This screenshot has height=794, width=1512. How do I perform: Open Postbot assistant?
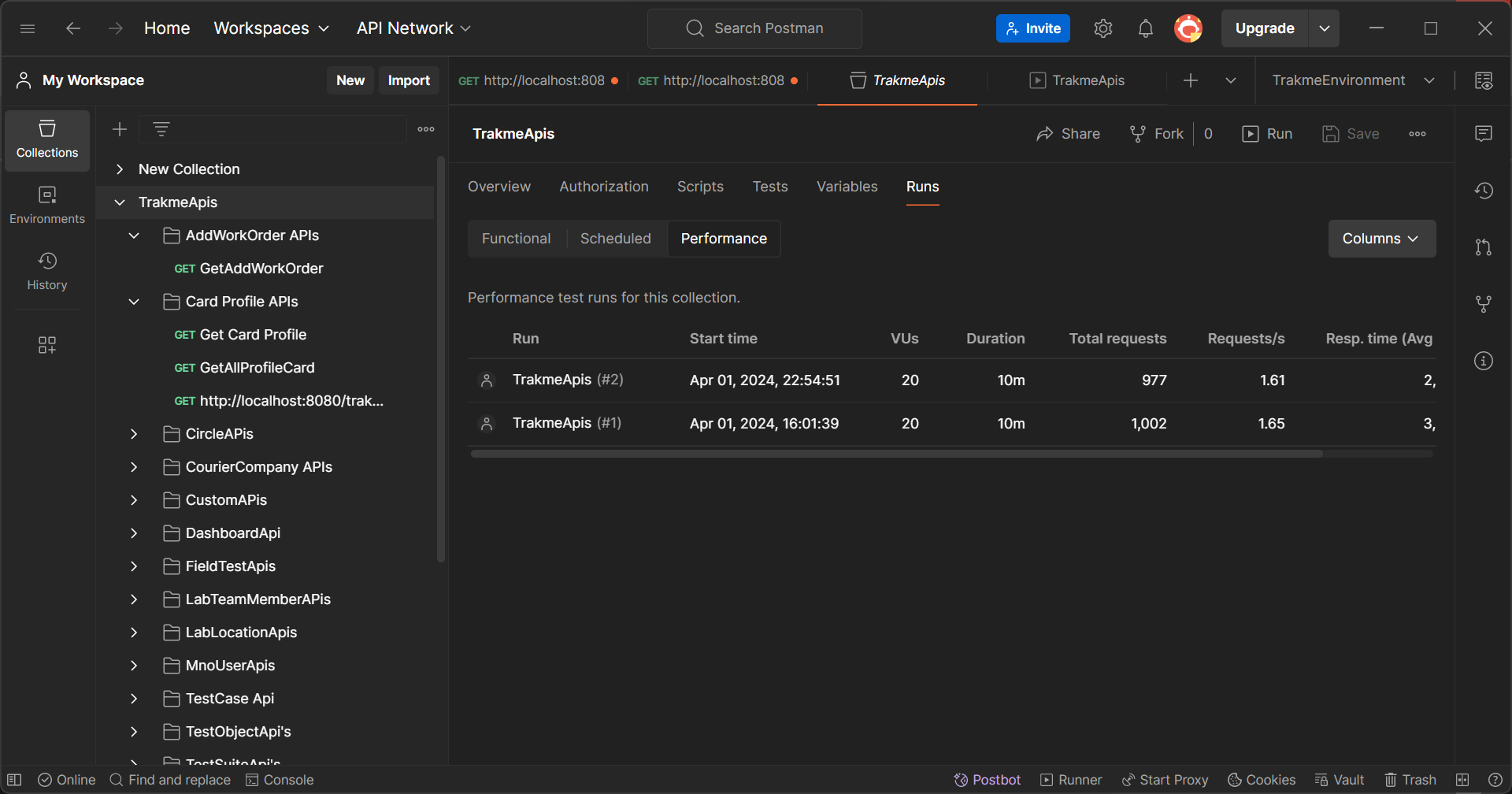coord(987,780)
